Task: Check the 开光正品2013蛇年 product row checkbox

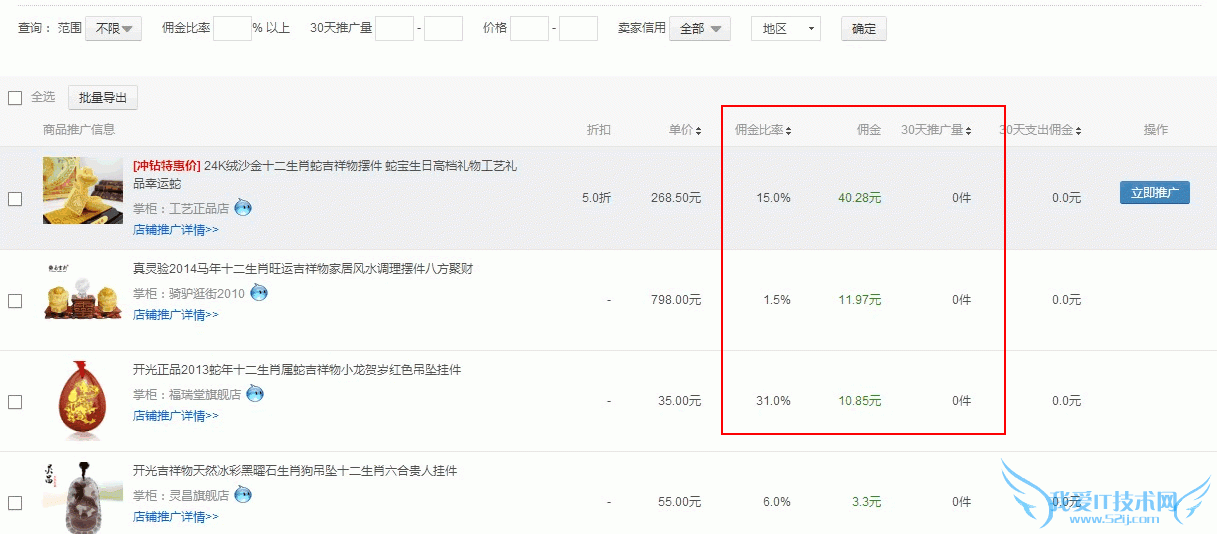Action: coord(15,401)
